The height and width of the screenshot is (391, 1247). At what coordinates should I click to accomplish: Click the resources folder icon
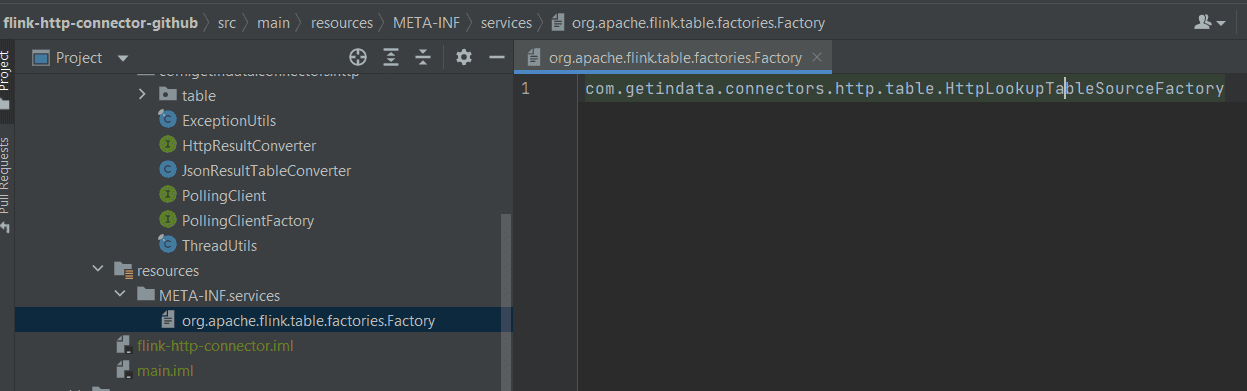click(123, 270)
